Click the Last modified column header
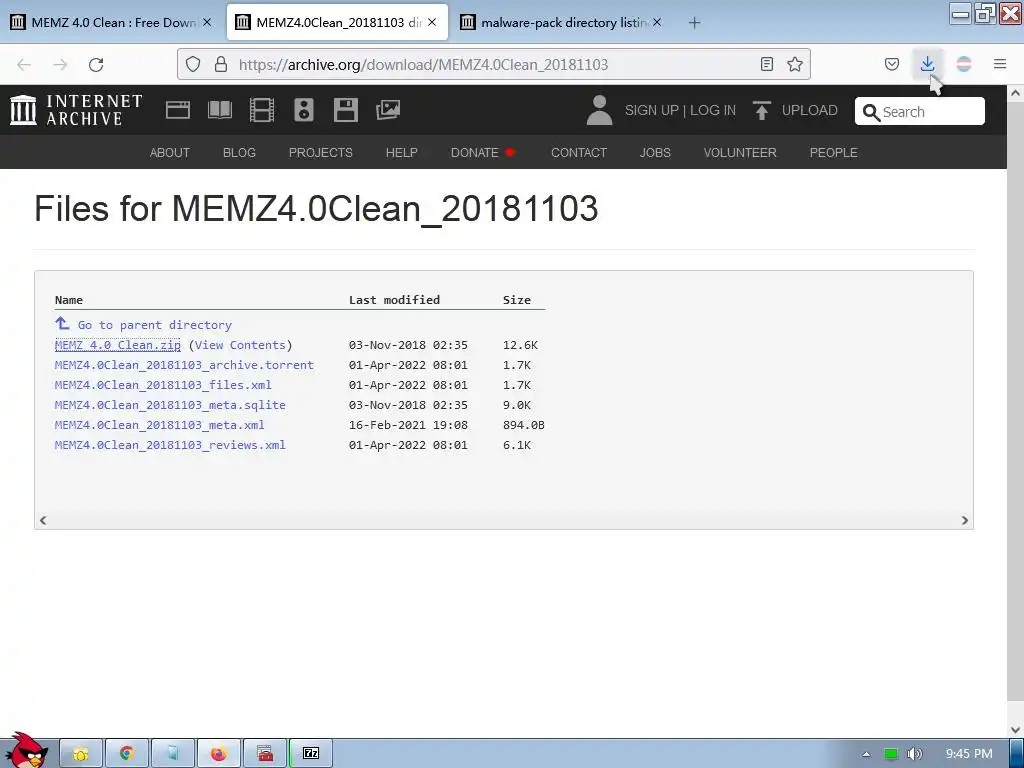The image size is (1024, 768). pyautogui.click(x=394, y=300)
